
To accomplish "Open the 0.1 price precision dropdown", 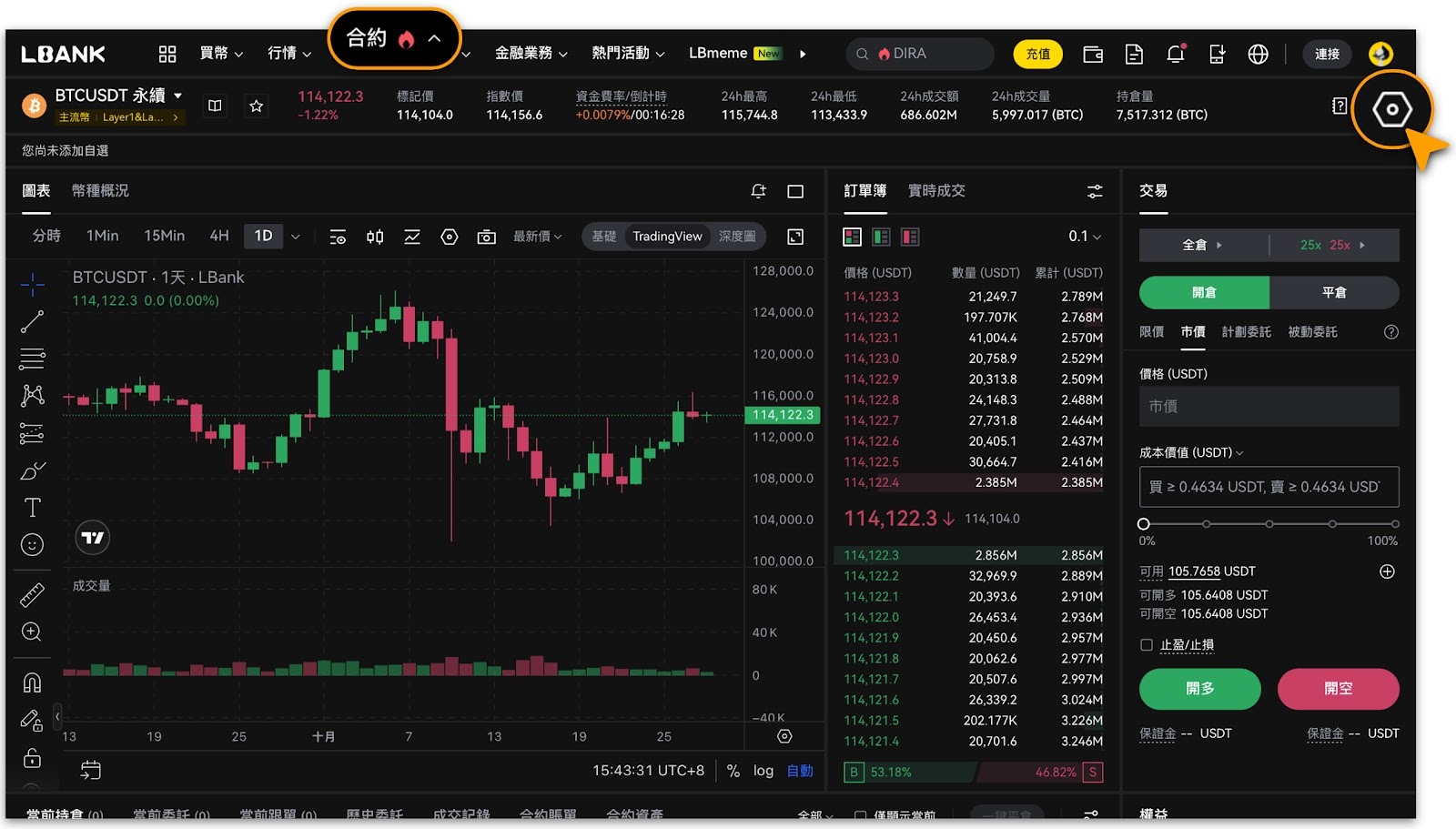I will pyautogui.click(x=1085, y=237).
